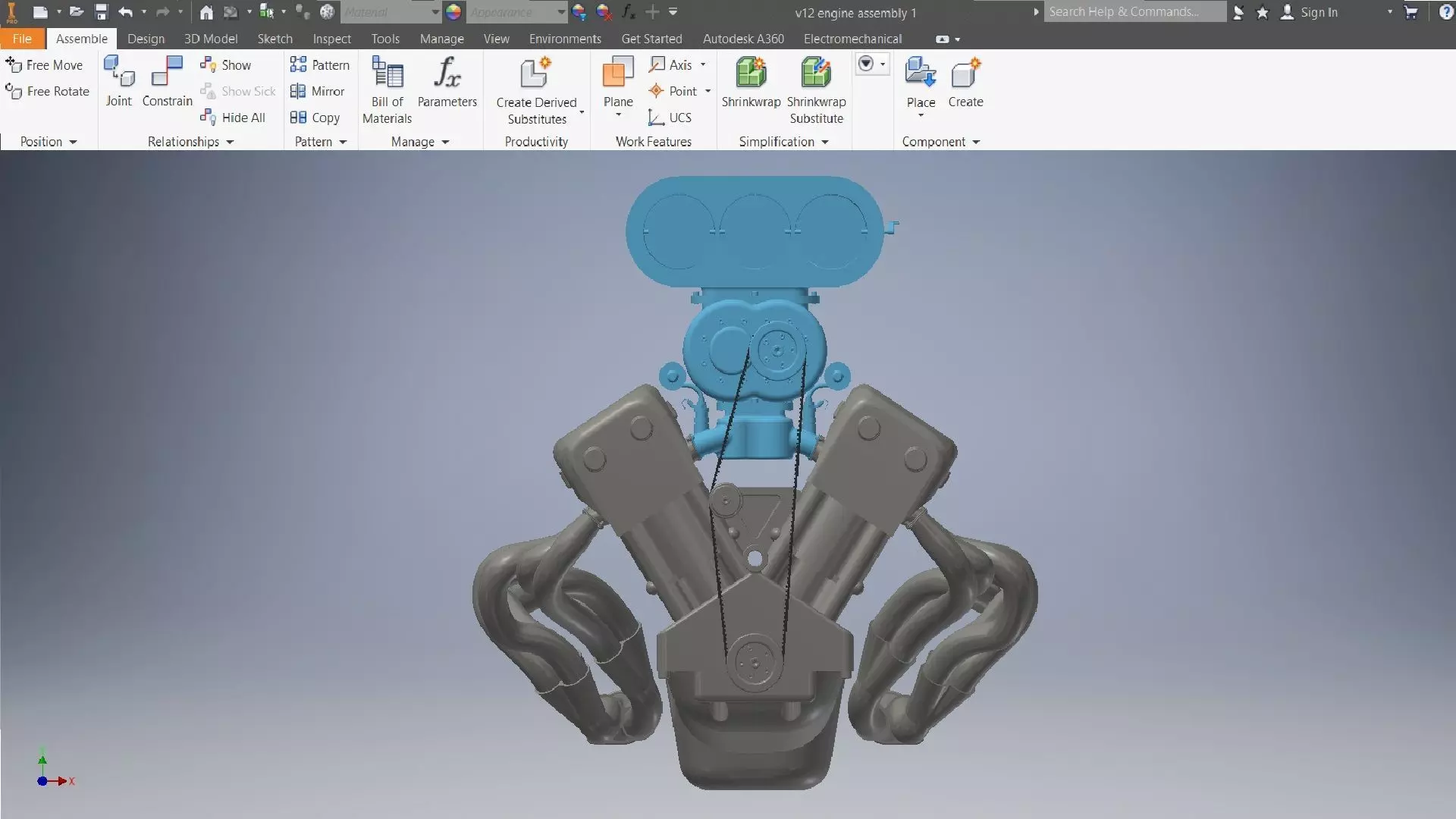Open the Sign In dropdown arrow
1456x819 pixels.
point(1389,12)
